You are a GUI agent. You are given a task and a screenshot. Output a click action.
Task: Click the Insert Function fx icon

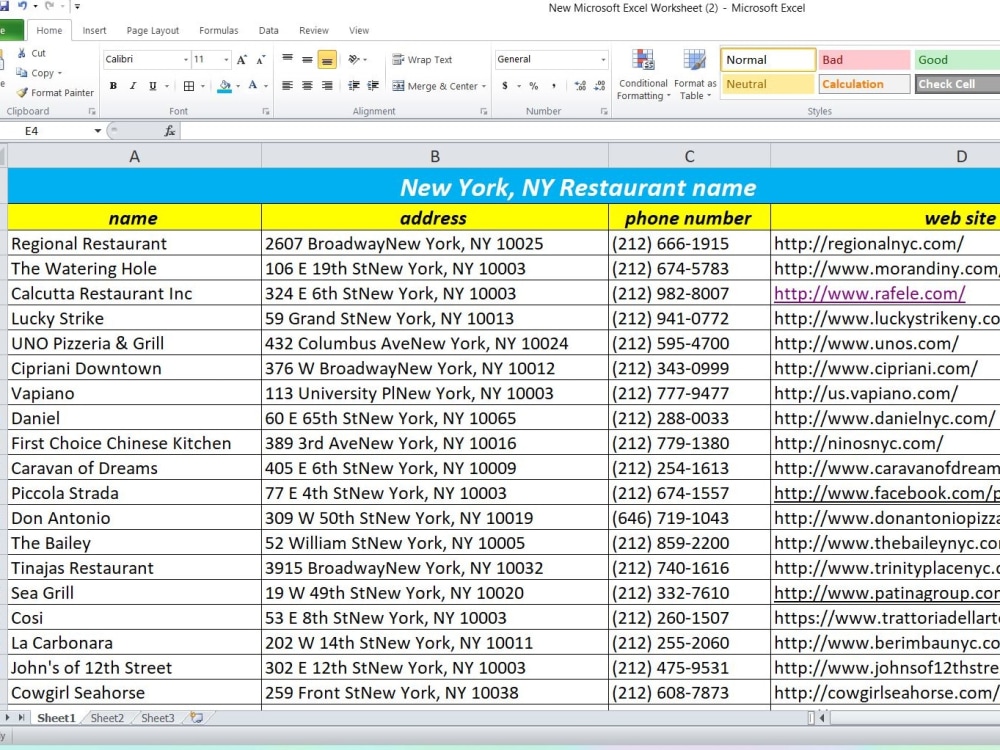point(170,131)
